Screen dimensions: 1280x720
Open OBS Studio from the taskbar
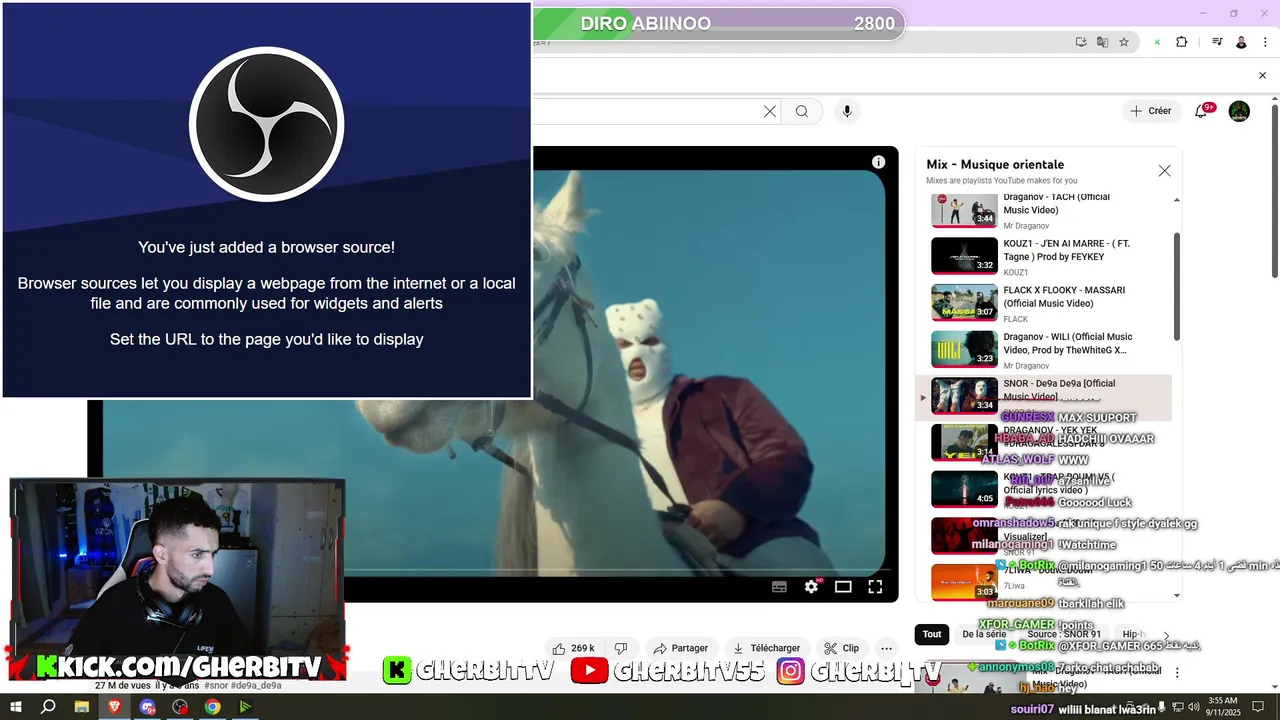180,707
